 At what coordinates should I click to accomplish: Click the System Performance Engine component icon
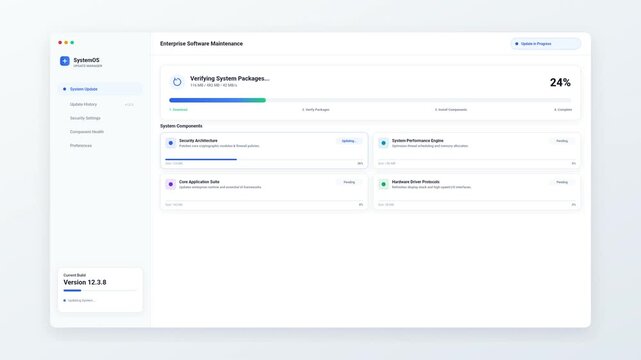[x=383, y=143]
